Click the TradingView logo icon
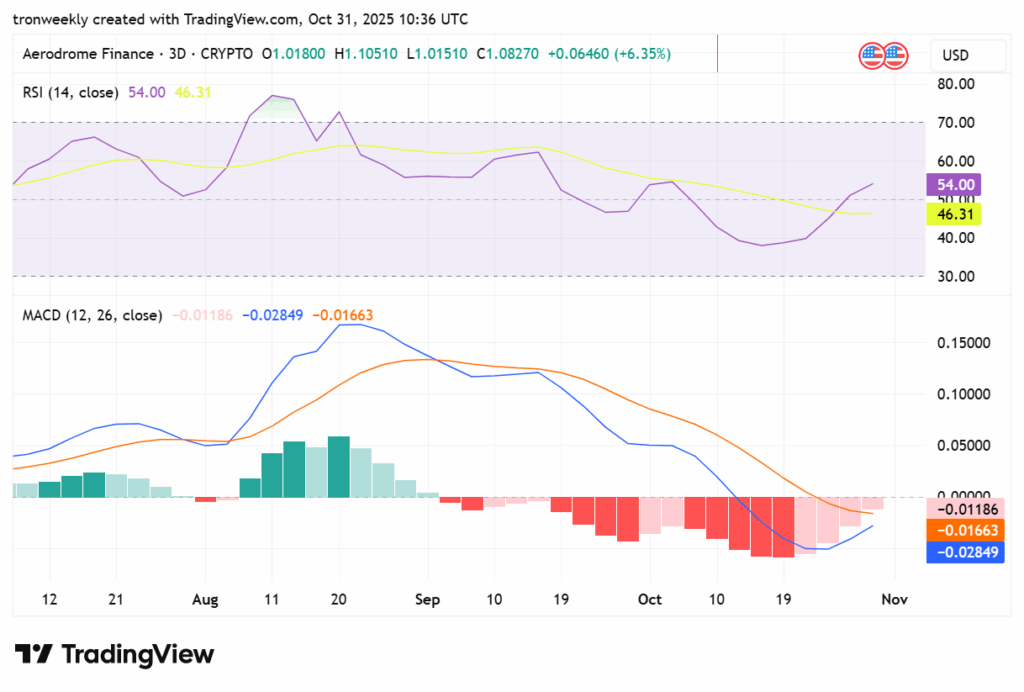1024x692 pixels. tap(33, 655)
